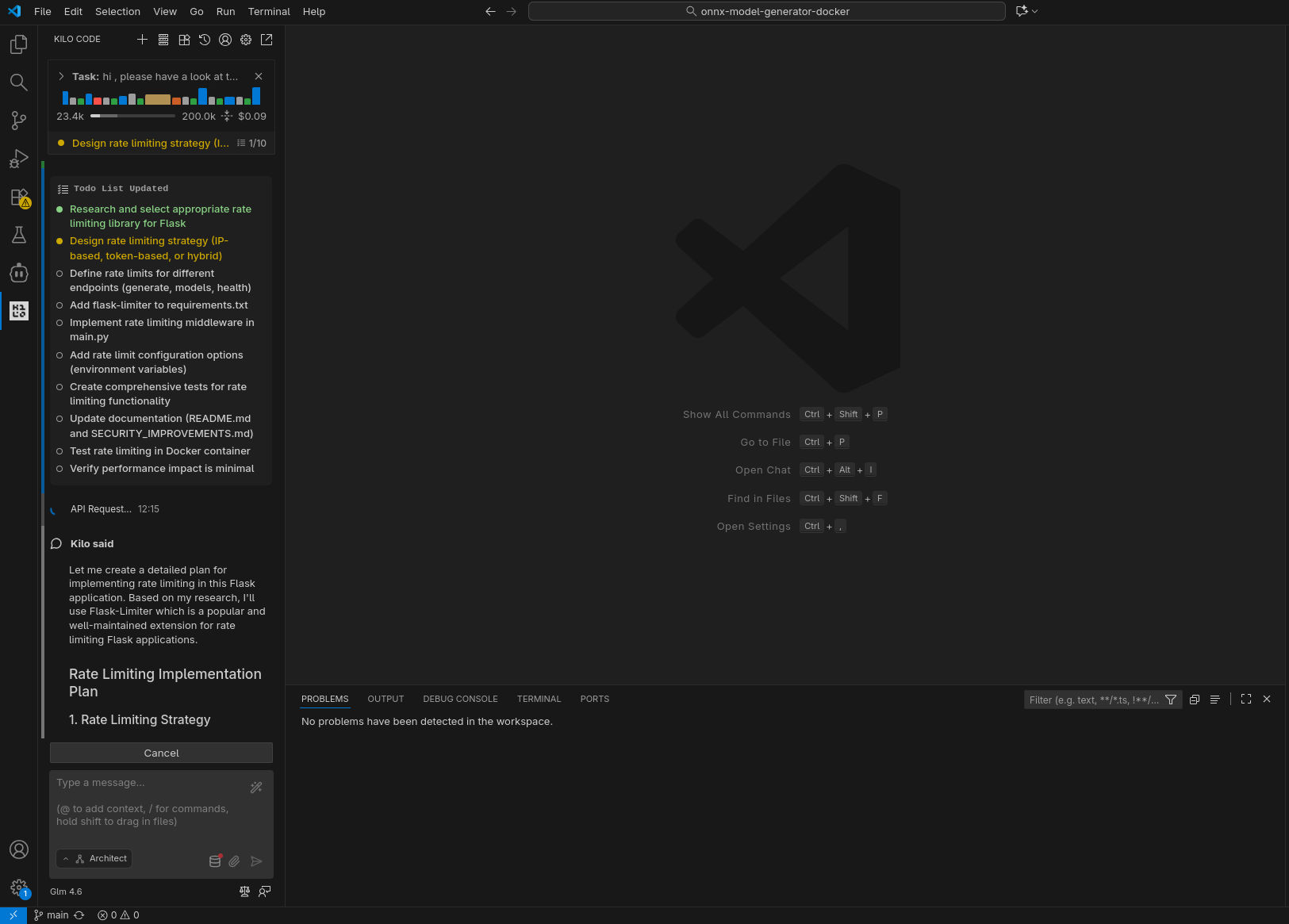This screenshot has height=924, width=1289.
Task: Open Source Control view
Action: (x=19, y=121)
